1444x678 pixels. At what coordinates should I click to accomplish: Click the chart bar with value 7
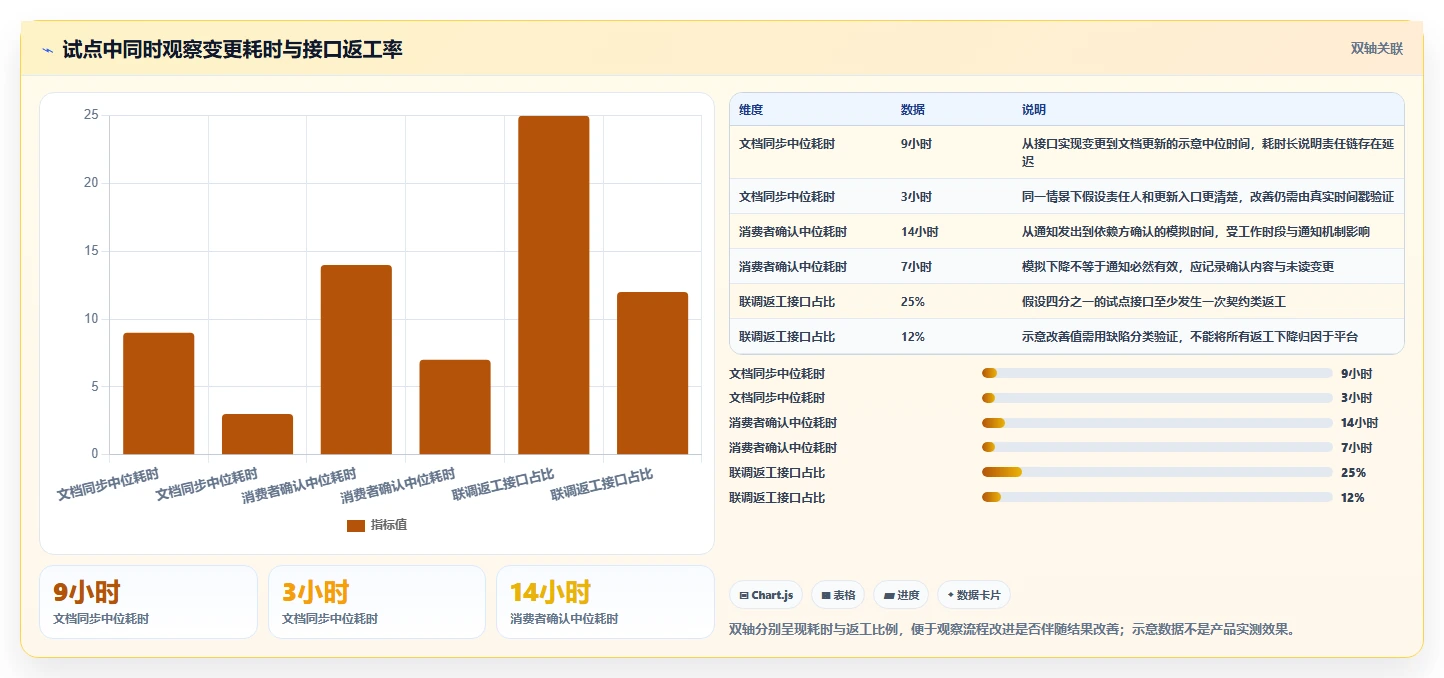(455, 407)
